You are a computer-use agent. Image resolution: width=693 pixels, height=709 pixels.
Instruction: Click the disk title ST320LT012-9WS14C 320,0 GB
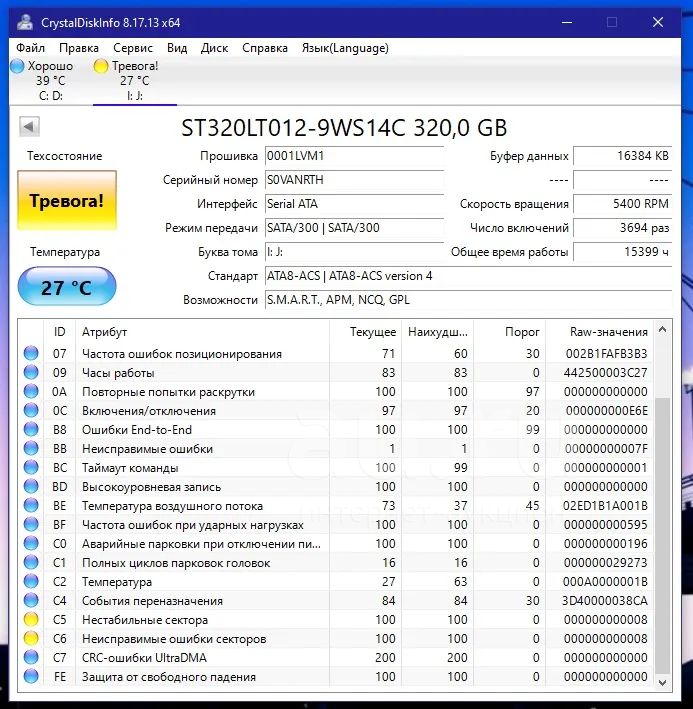[x=344, y=128]
